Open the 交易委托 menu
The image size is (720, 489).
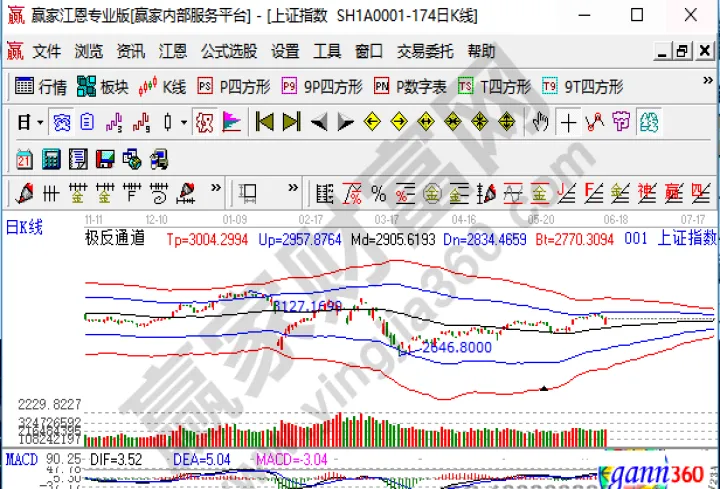[425, 51]
